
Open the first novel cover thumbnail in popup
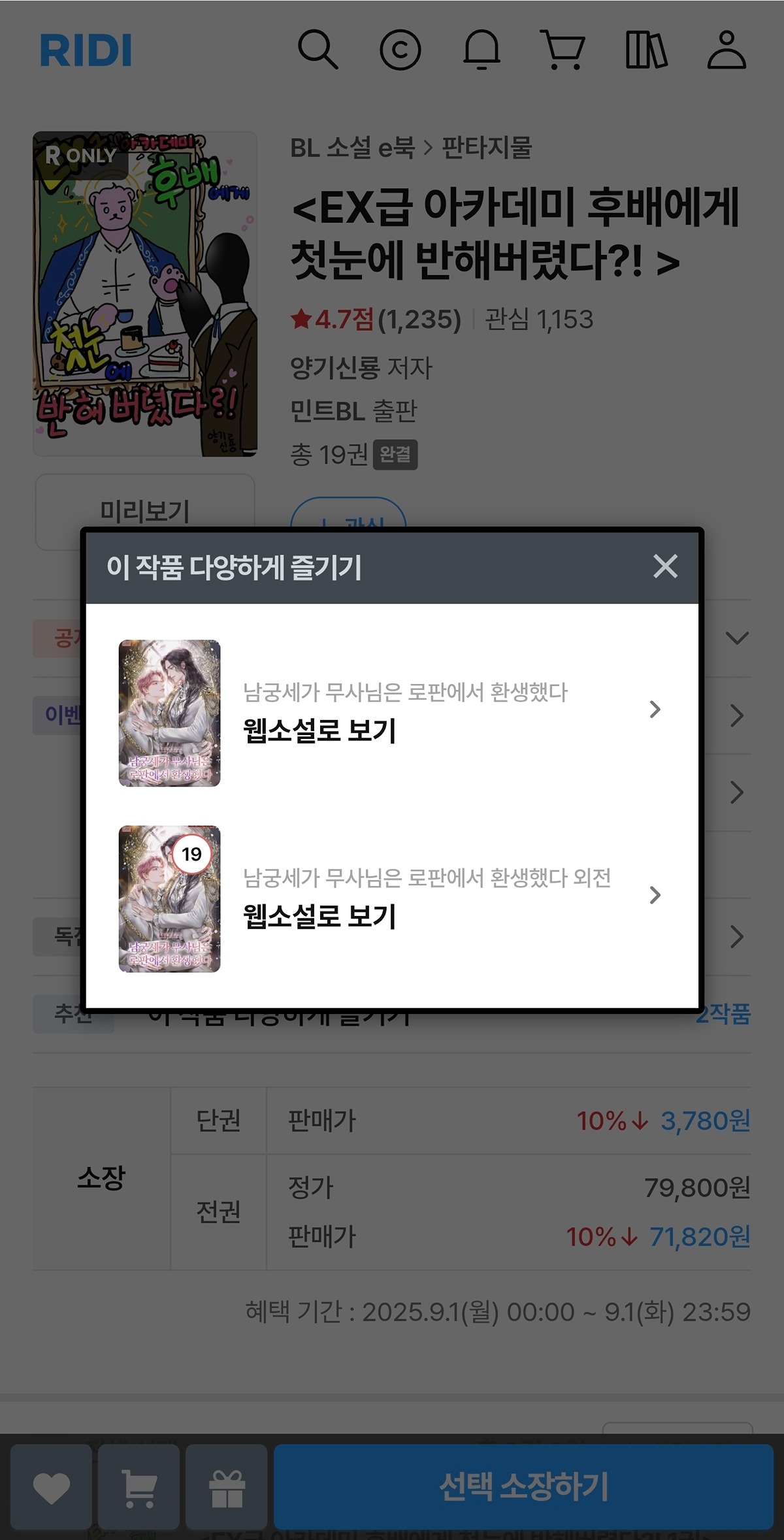coord(169,713)
